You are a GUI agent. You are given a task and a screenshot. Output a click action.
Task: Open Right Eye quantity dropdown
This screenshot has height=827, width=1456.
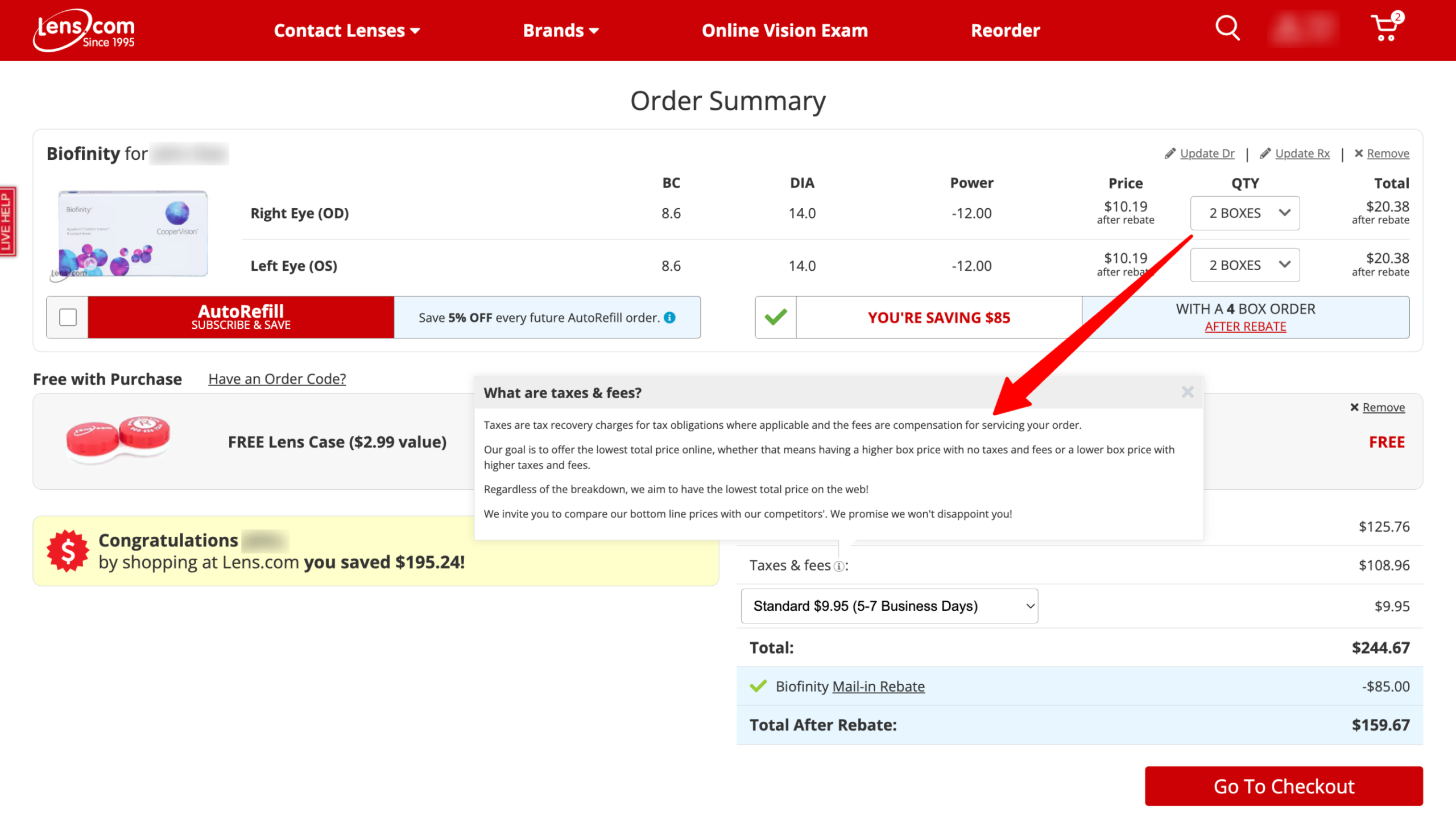[x=1244, y=213]
